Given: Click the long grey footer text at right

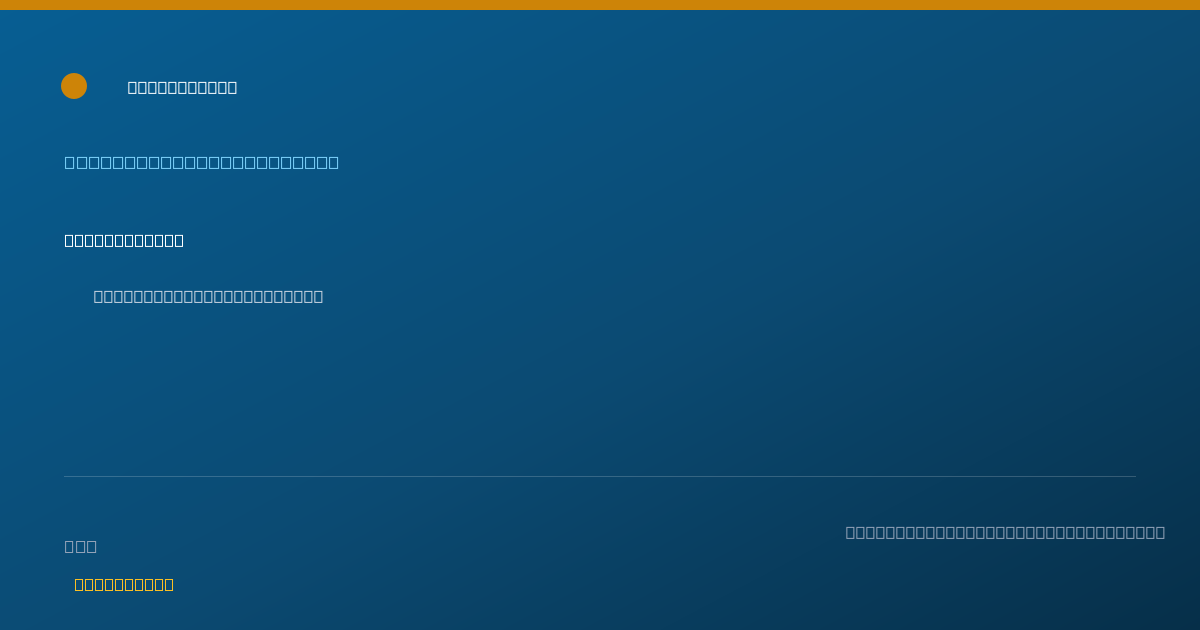Looking at the screenshot, I should click(x=1005, y=532).
